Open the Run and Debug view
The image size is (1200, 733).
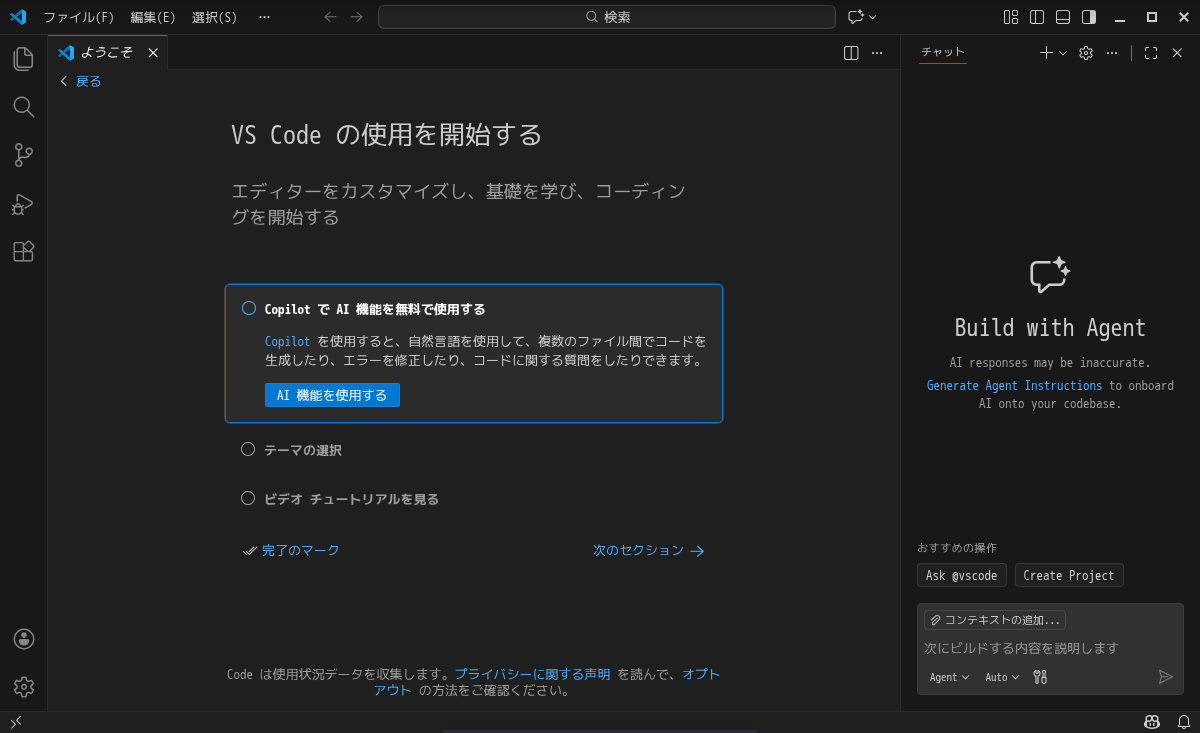pyautogui.click(x=23, y=203)
